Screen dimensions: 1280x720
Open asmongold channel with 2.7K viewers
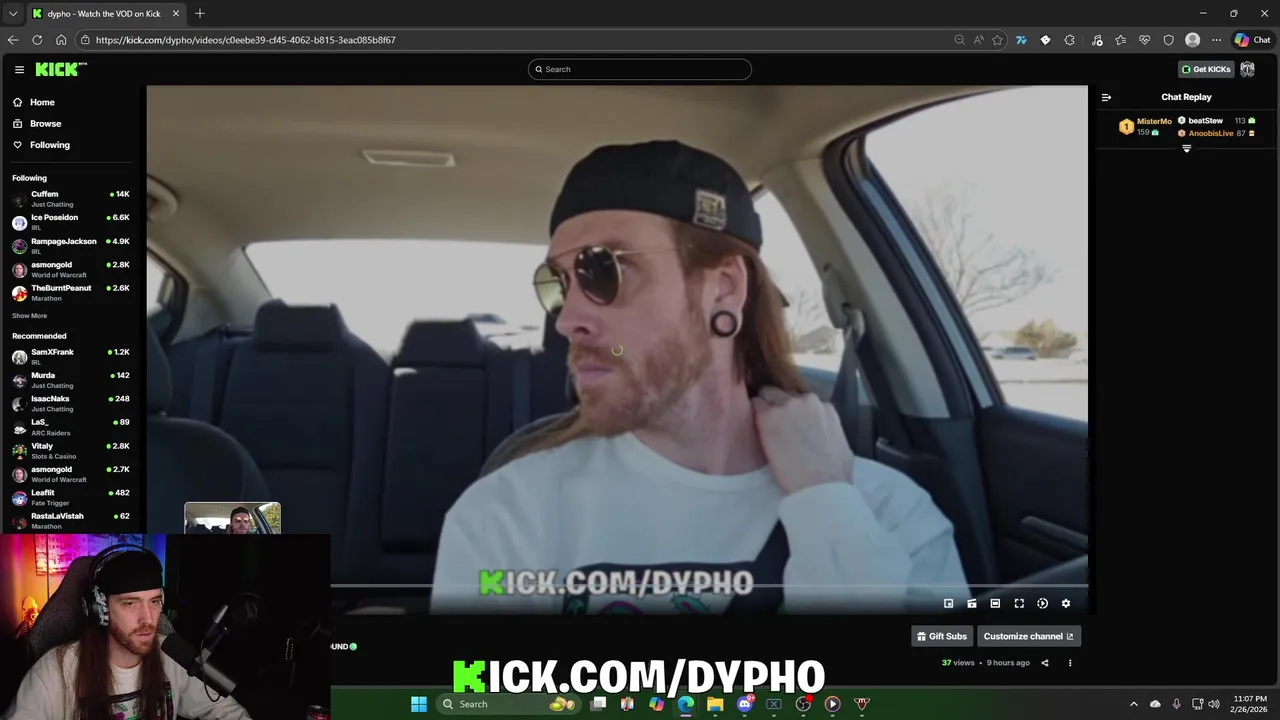(x=70, y=474)
